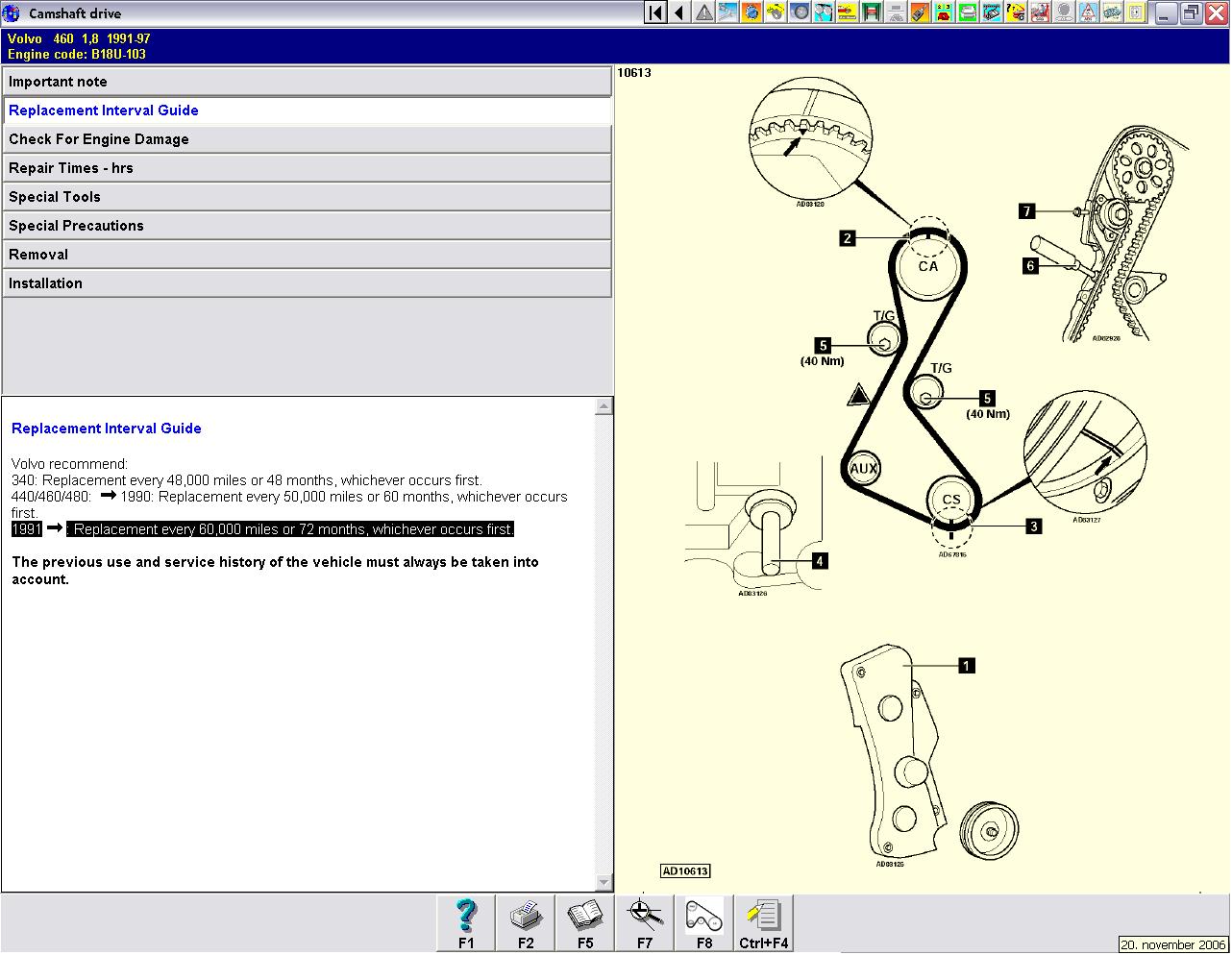1232x955 pixels.
Task: Show Repair Times - hrs
Action: pyautogui.click(x=308, y=168)
